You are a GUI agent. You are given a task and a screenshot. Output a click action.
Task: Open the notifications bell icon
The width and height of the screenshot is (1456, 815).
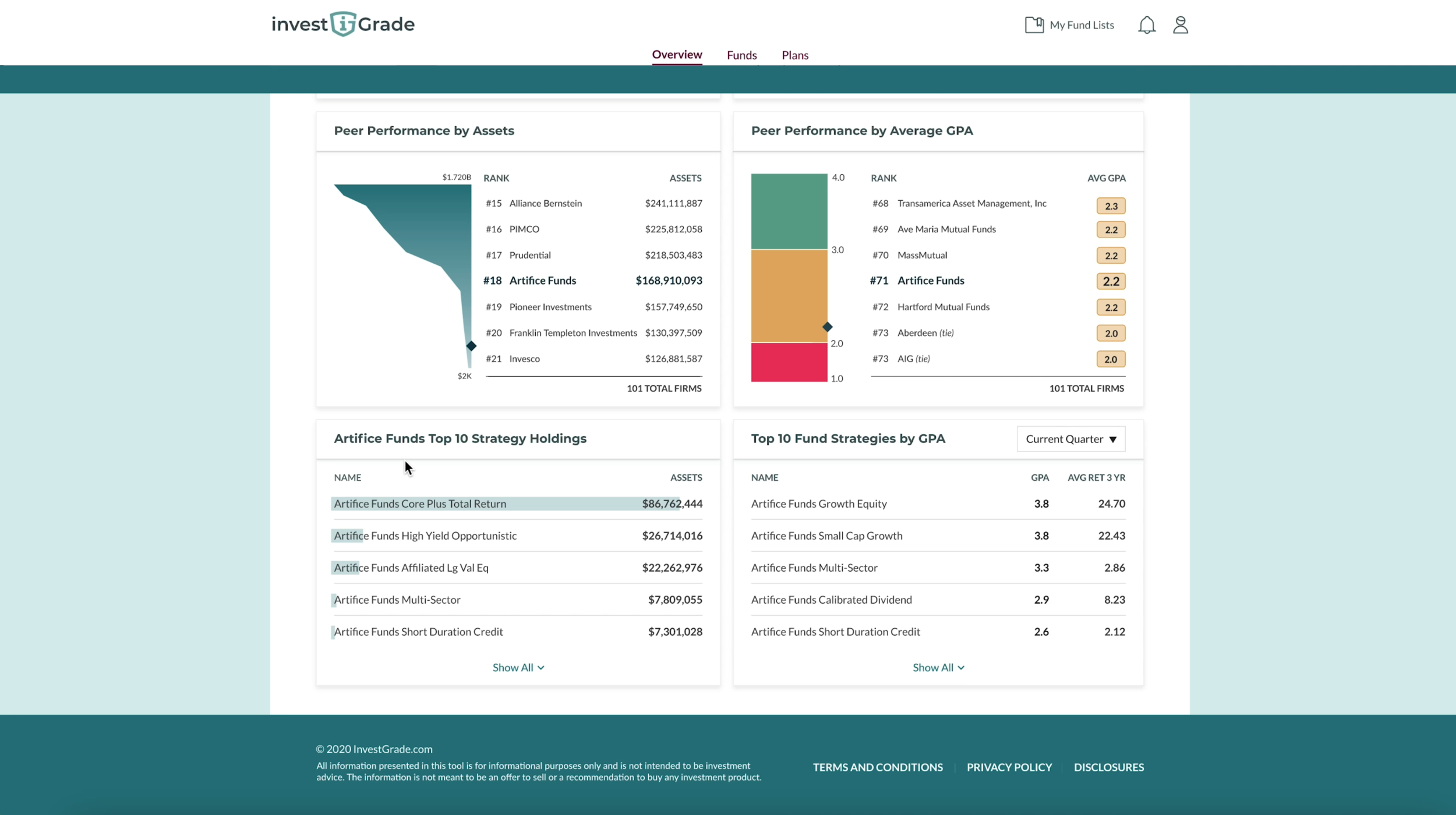[x=1146, y=24]
